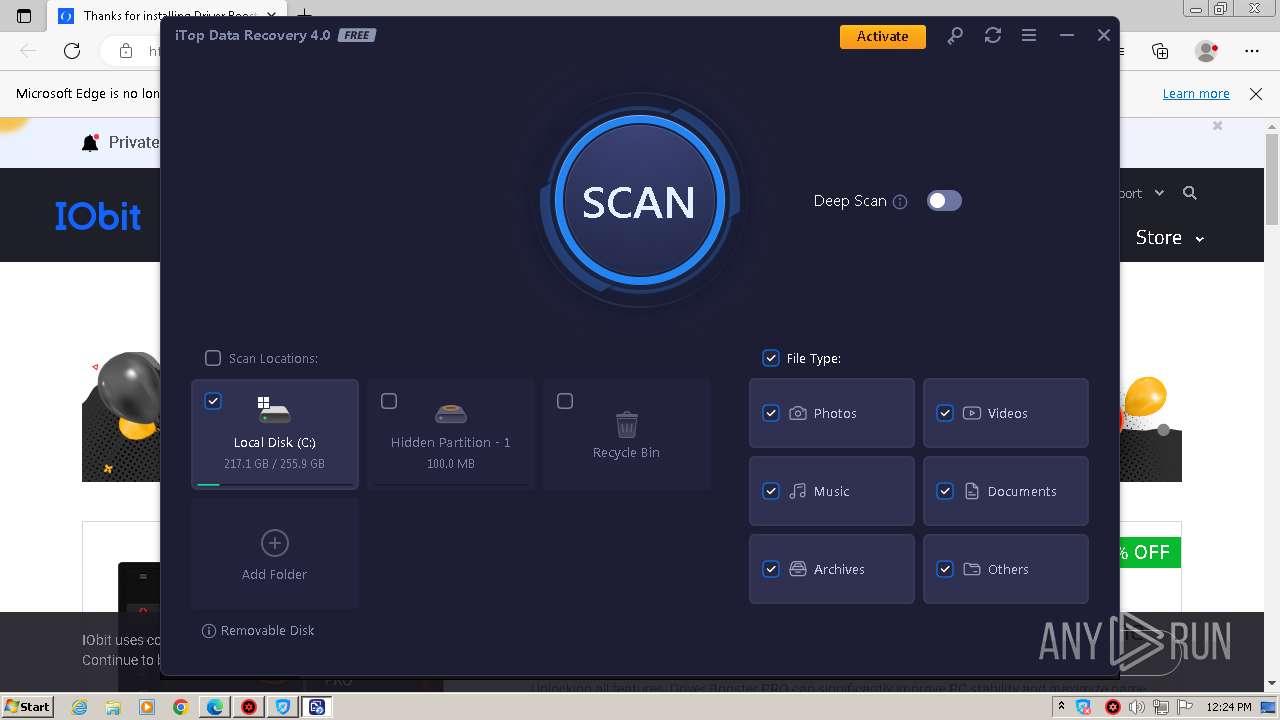Open Edge Collections icon
The width and height of the screenshot is (1280, 720).
(1160, 51)
